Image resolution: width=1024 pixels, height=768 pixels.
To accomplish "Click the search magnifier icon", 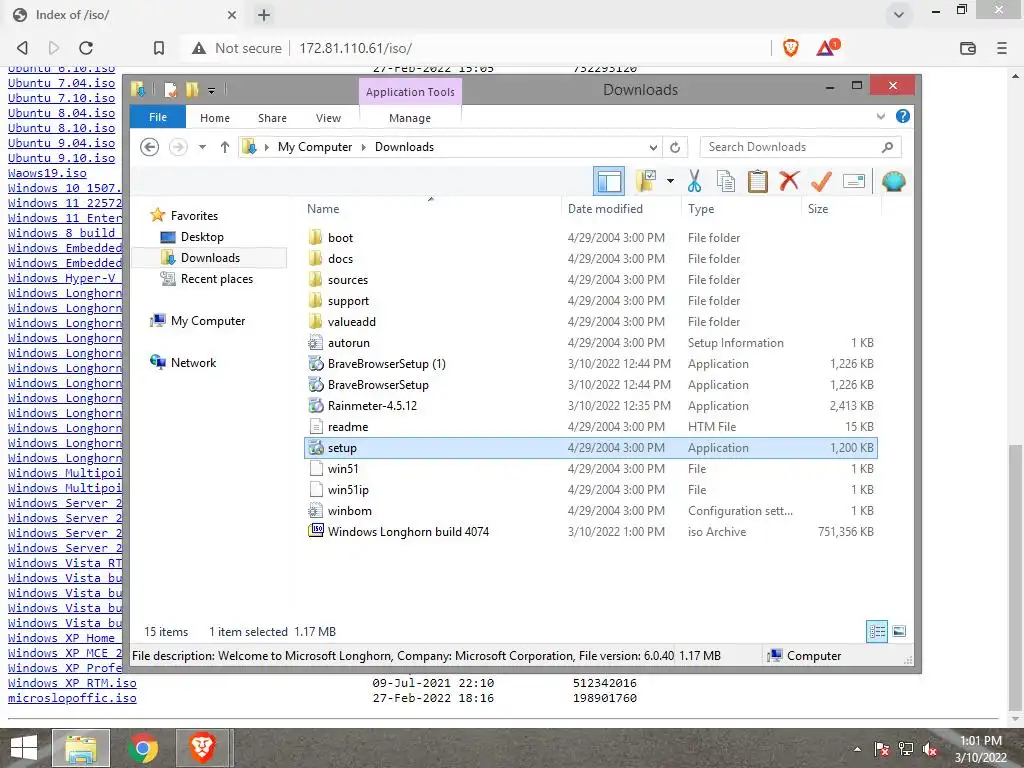I will [888, 147].
